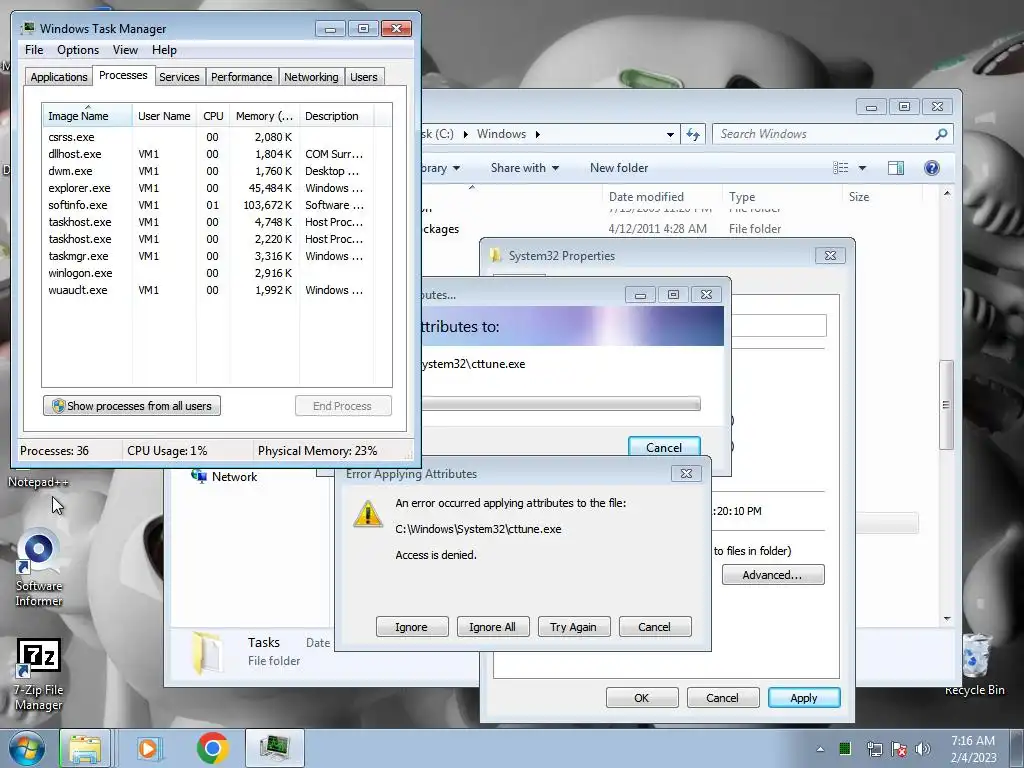This screenshot has width=1024, height=768.
Task: Open the Software Informer desktop shortcut
Action: pyautogui.click(x=39, y=567)
